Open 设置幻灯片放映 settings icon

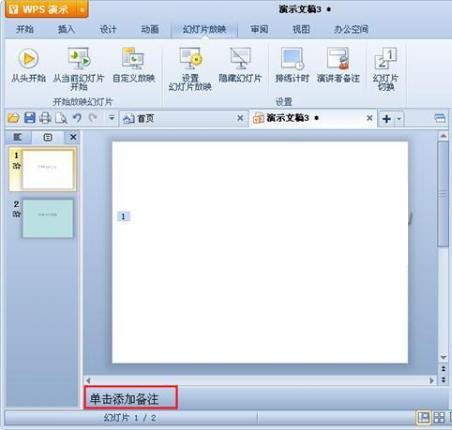tap(190, 59)
